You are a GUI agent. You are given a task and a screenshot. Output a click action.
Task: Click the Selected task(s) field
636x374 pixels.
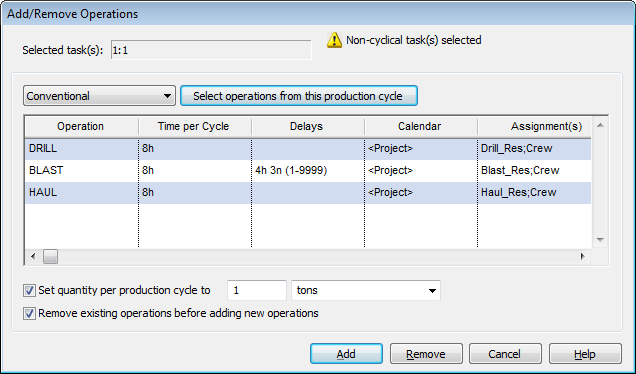[x=211, y=50]
